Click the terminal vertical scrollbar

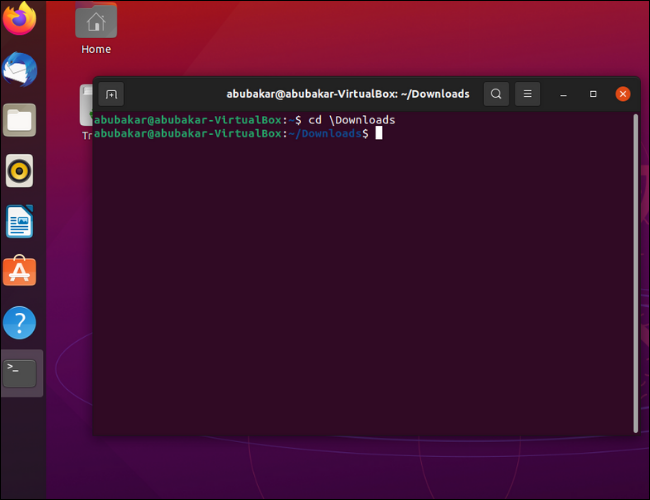coord(635,270)
